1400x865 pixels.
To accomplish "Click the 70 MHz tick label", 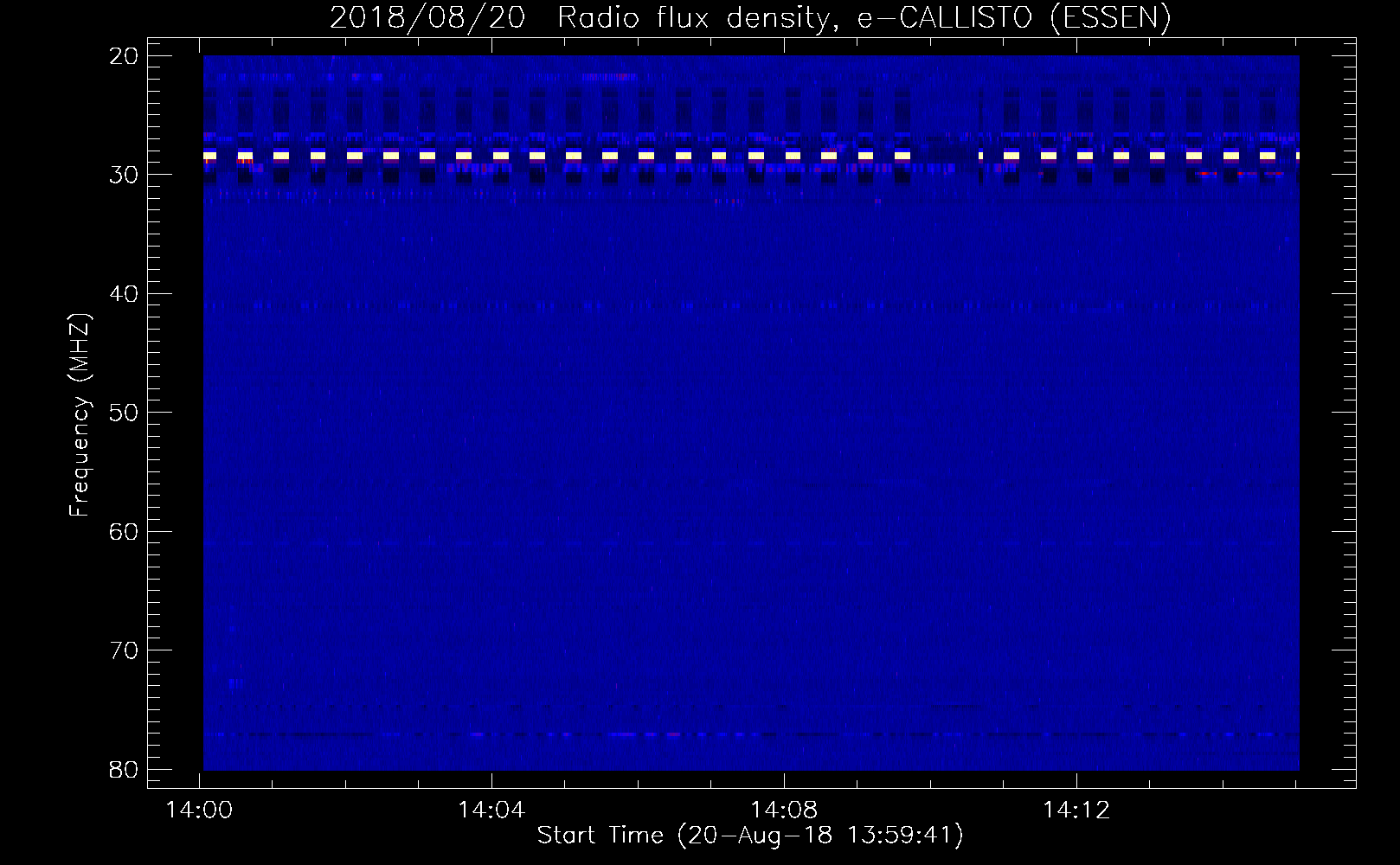I will point(124,650).
